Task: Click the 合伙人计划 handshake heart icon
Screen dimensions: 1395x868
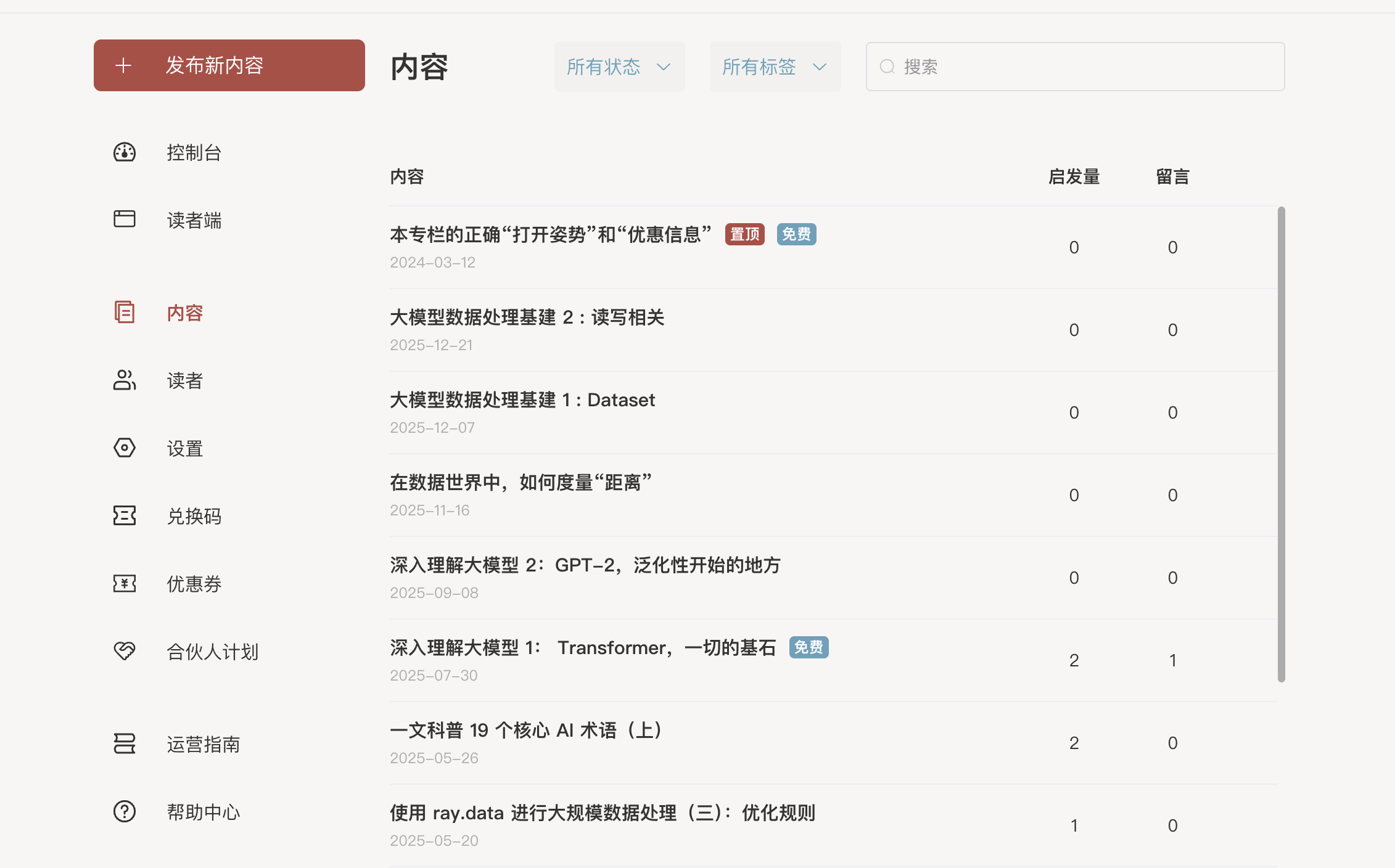Action: coord(125,651)
